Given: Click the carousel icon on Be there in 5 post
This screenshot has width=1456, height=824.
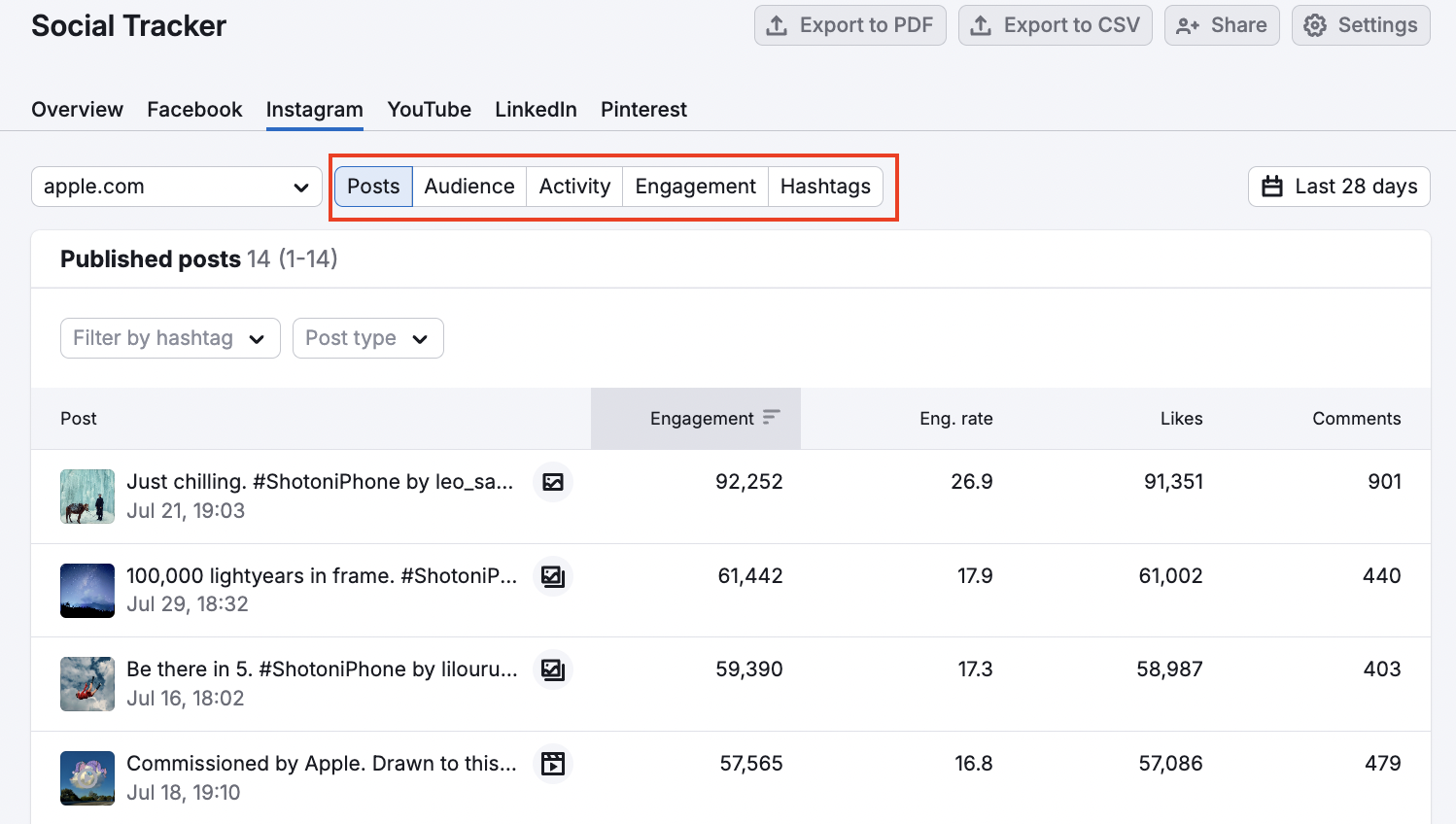Looking at the screenshot, I should [x=552, y=669].
